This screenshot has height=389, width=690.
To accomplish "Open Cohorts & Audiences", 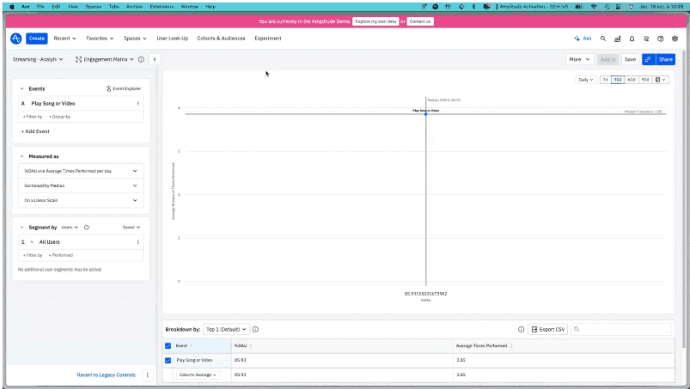I will [x=221, y=39].
